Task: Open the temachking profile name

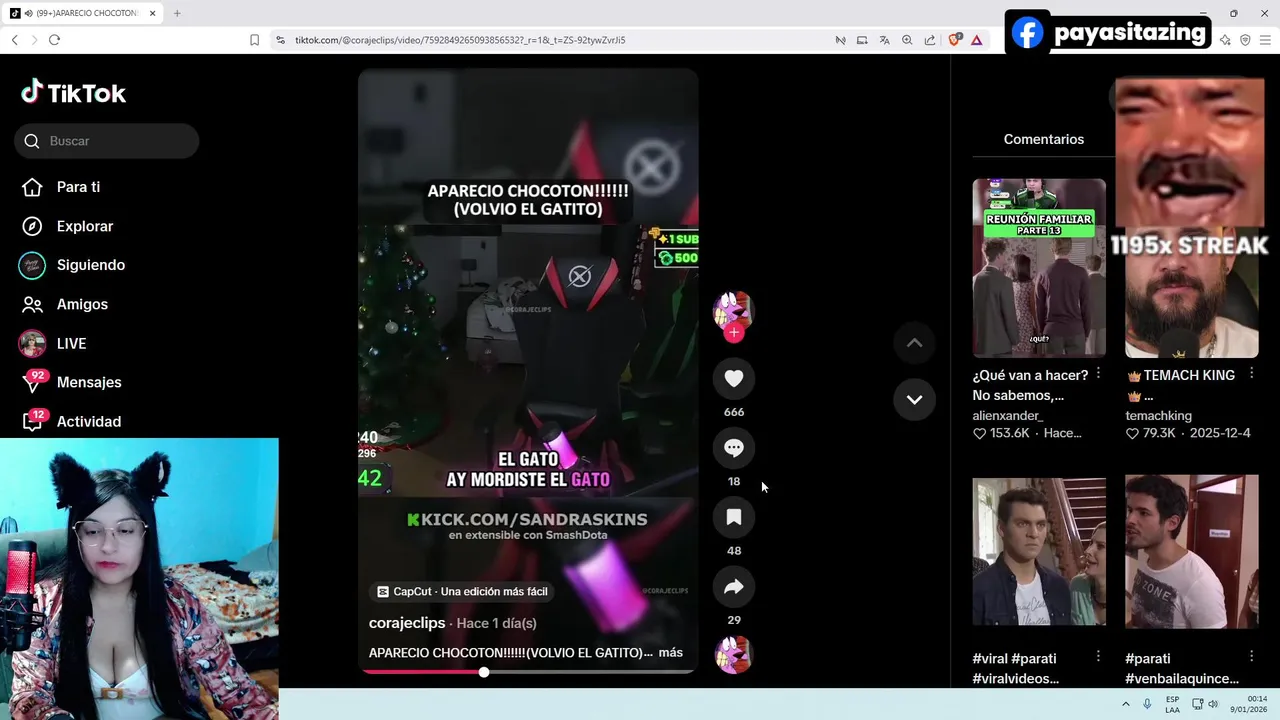Action: click(x=1158, y=415)
